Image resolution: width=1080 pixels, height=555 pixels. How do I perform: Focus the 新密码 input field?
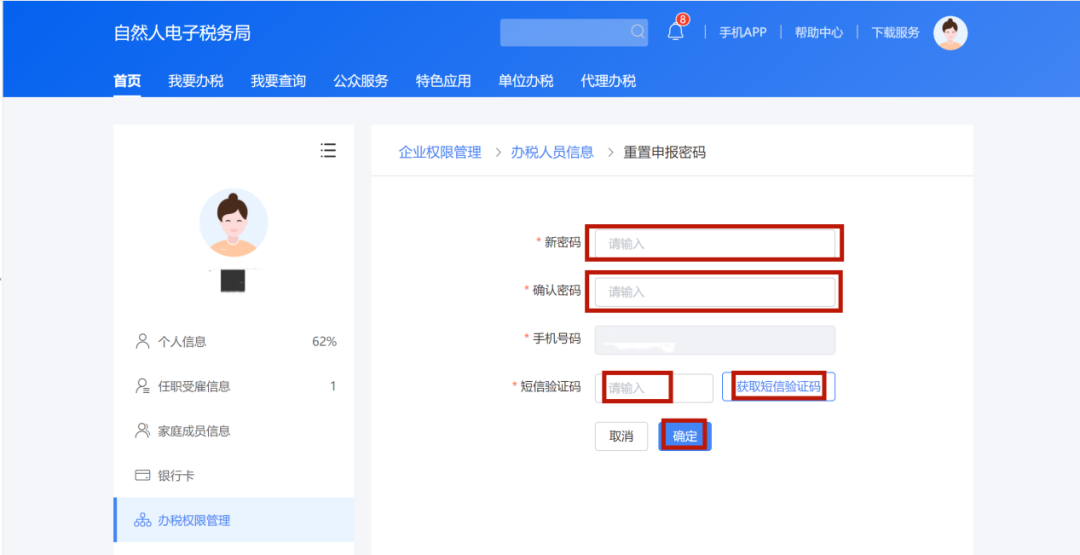715,242
